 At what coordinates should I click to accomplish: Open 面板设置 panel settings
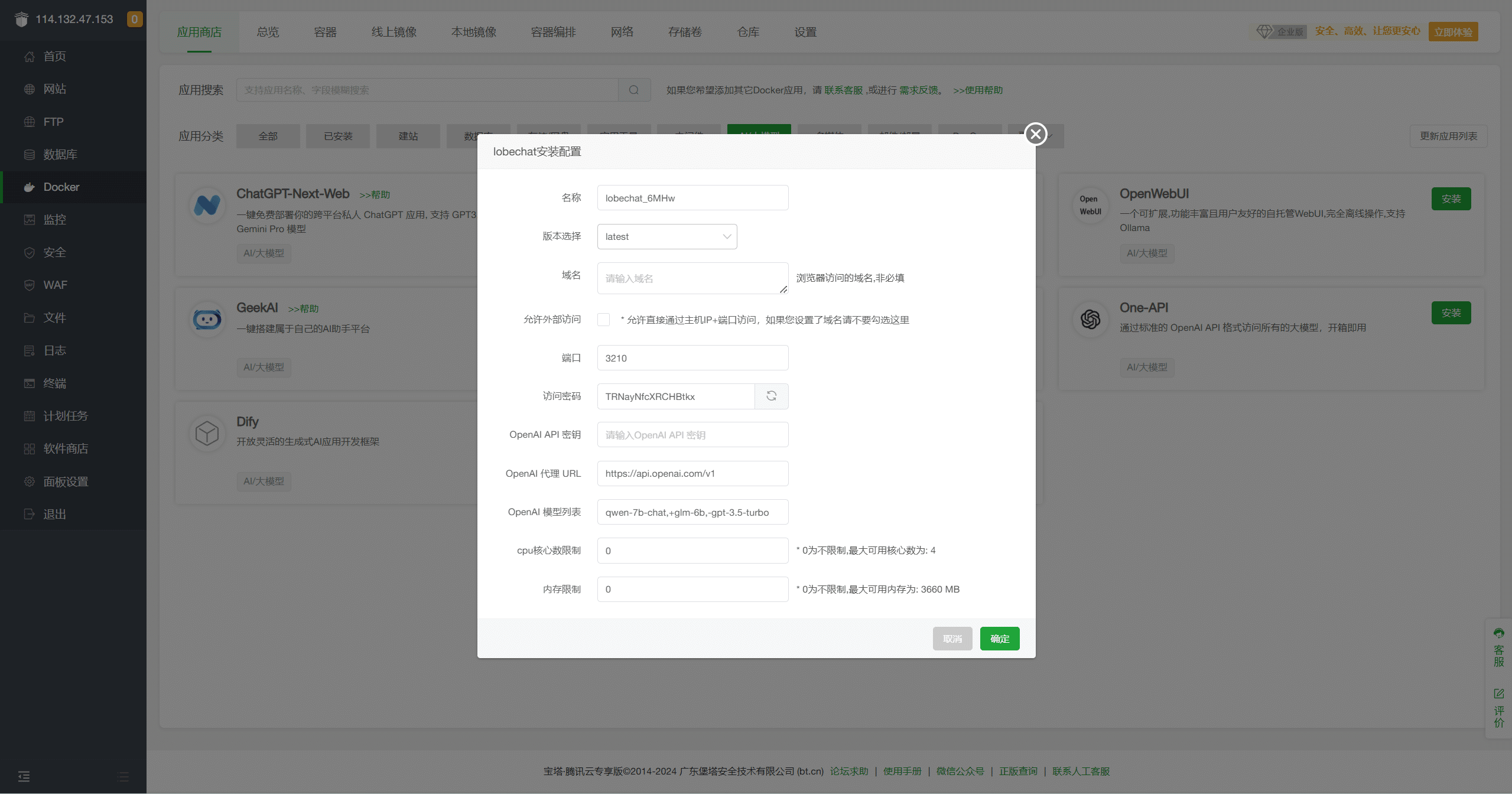pos(65,481)
